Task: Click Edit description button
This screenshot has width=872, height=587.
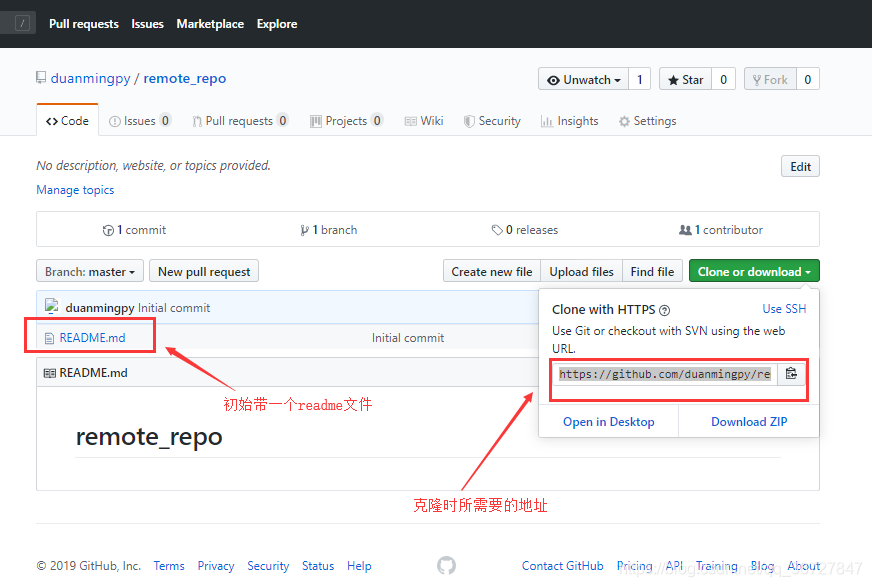Action: pos(800,166)
